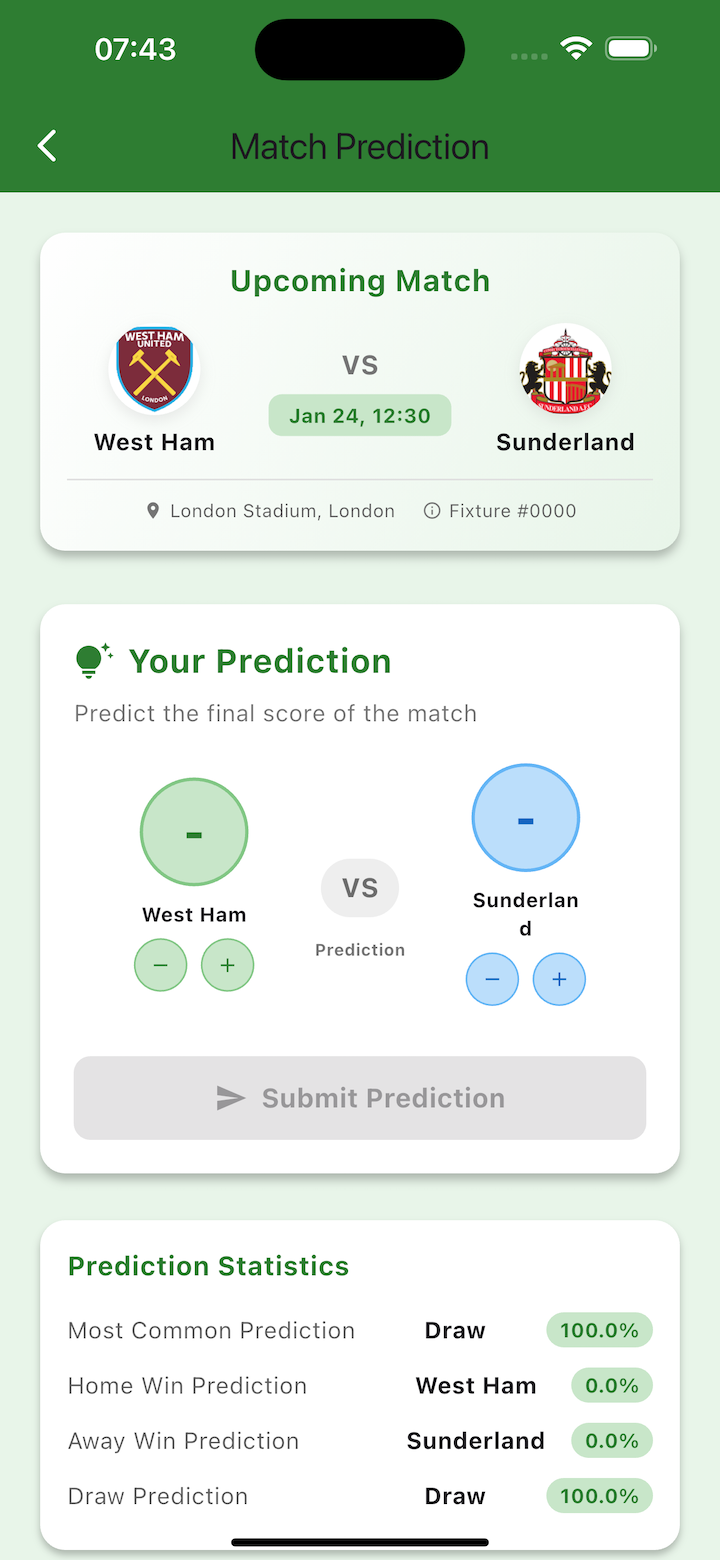The height and width of the screenshot is (1560, 720).
Task: Tap the location pin icon
Action: [x=153, y=511]
